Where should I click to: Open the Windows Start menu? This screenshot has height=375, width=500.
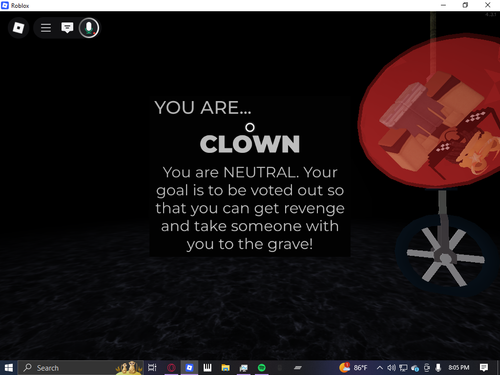9,368
